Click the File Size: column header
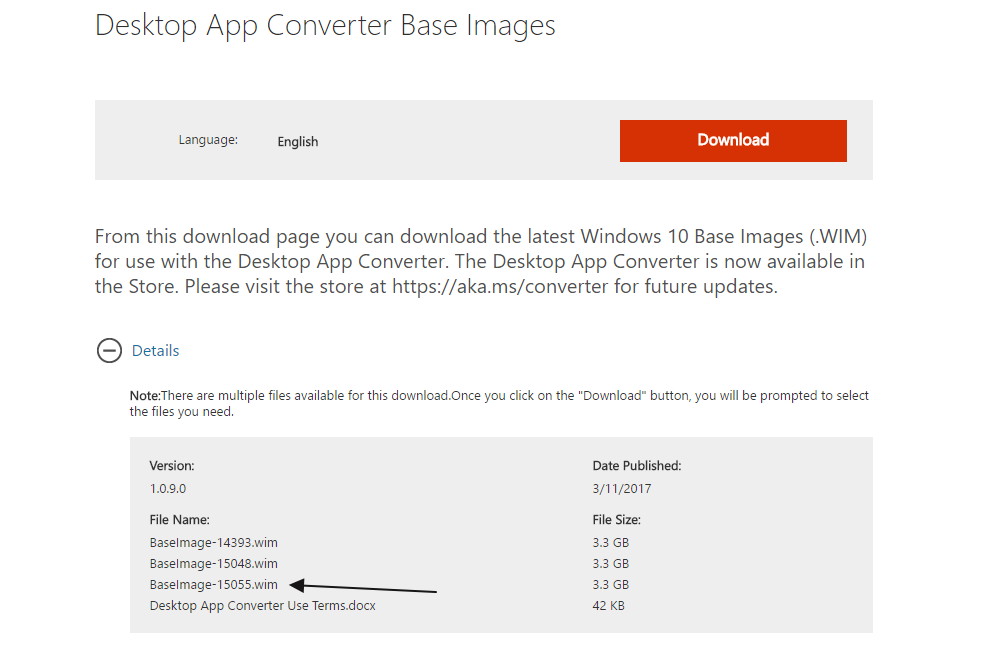The image size is (1002, 647). [617, 520]
